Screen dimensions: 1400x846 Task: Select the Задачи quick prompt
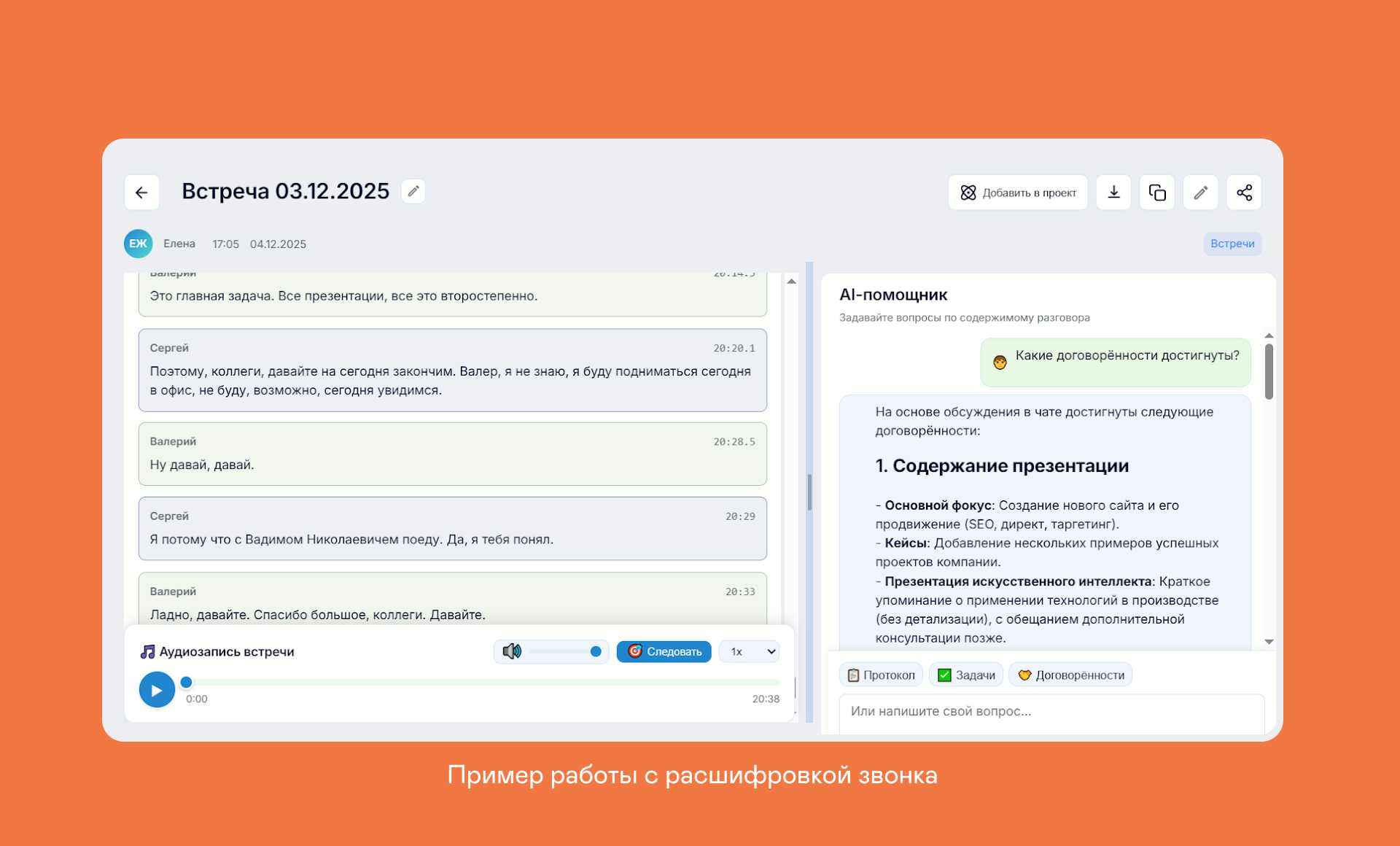point(966,675)
